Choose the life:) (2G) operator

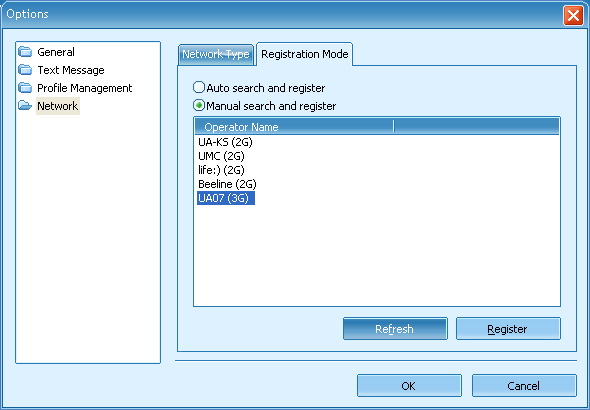click(221, 170)
